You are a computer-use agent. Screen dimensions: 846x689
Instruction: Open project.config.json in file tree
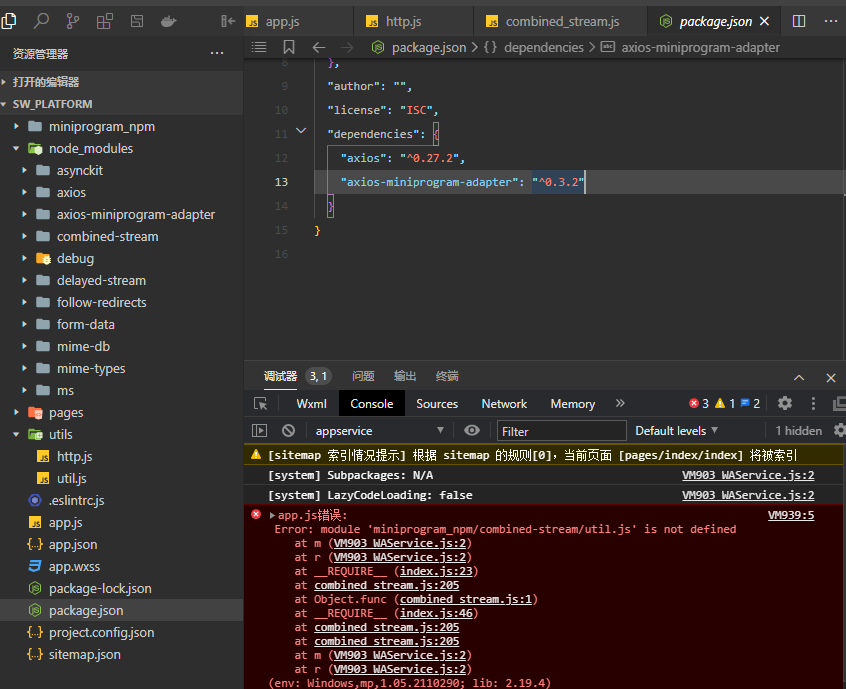click(x=101, y=632)
